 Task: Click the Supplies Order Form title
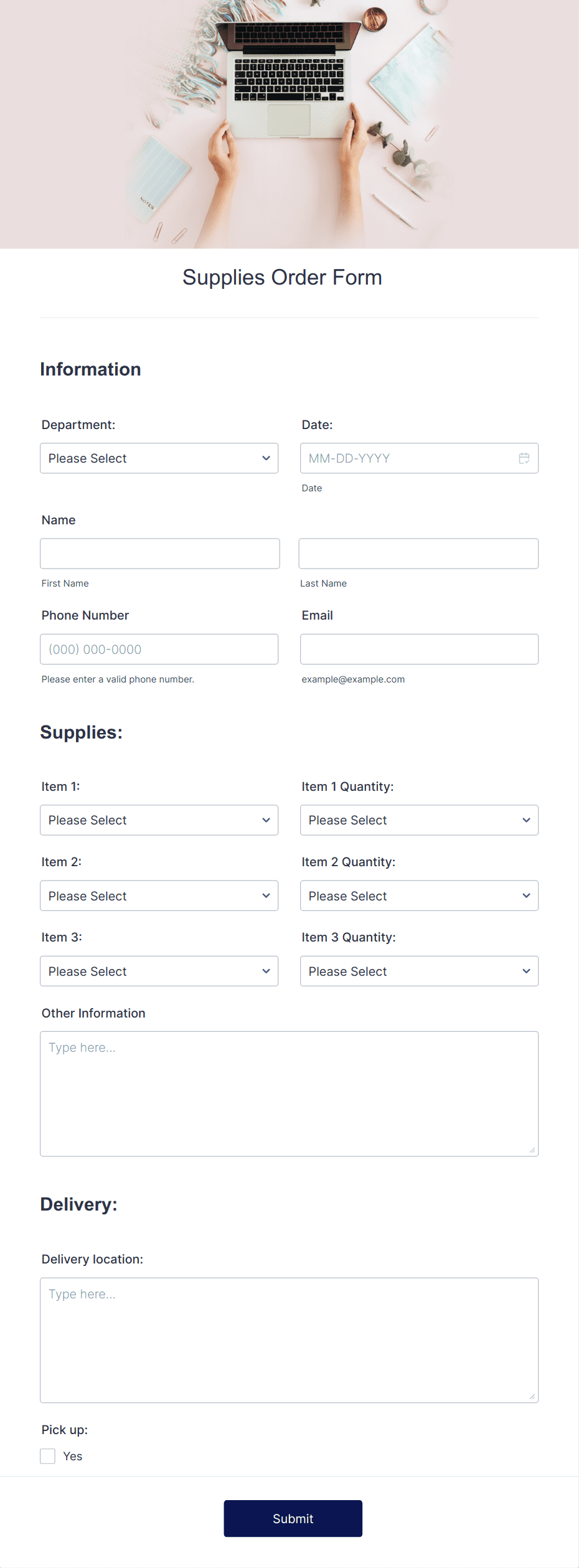(281, 277)
